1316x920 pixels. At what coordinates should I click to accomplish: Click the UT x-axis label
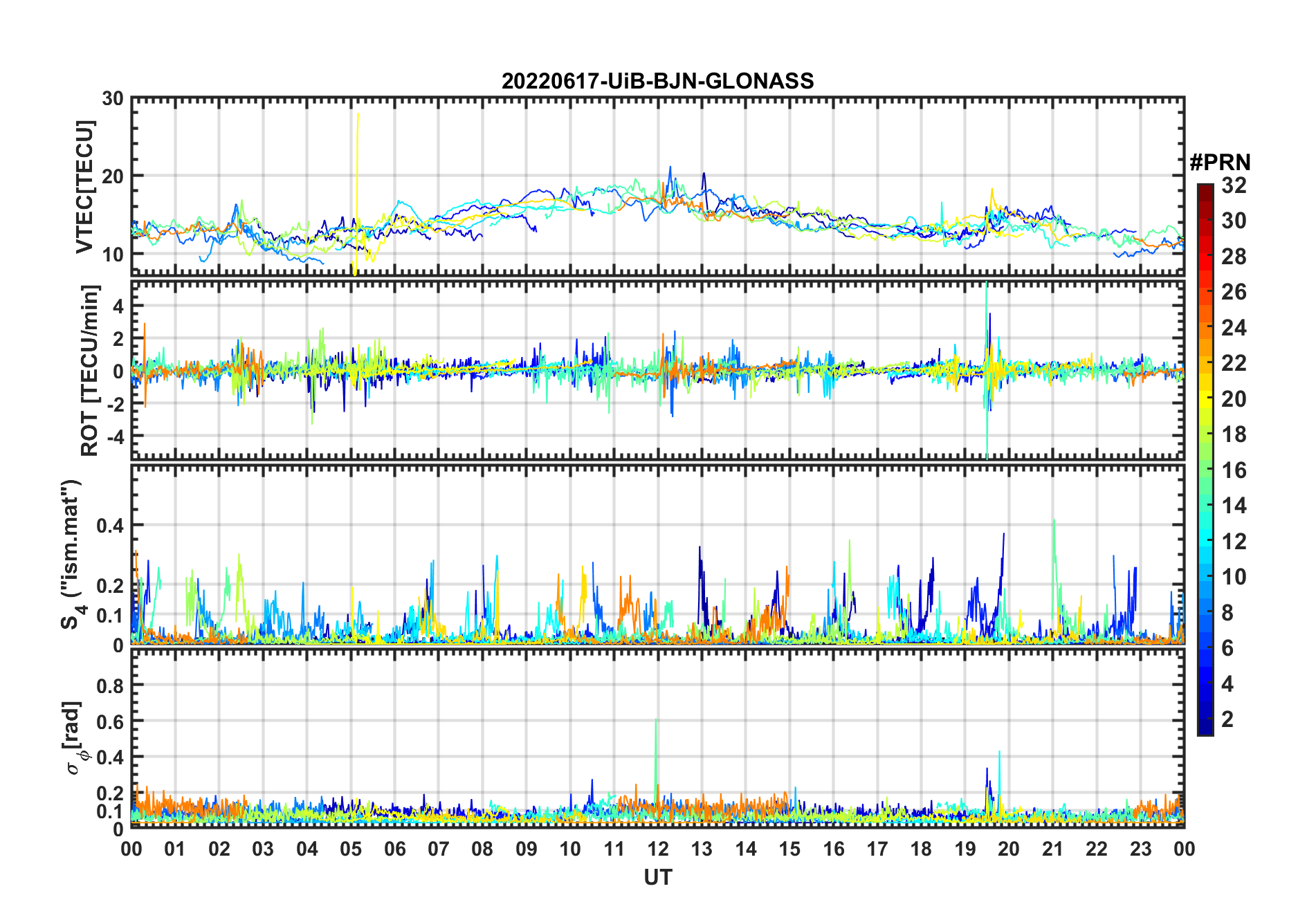[657, 877]
